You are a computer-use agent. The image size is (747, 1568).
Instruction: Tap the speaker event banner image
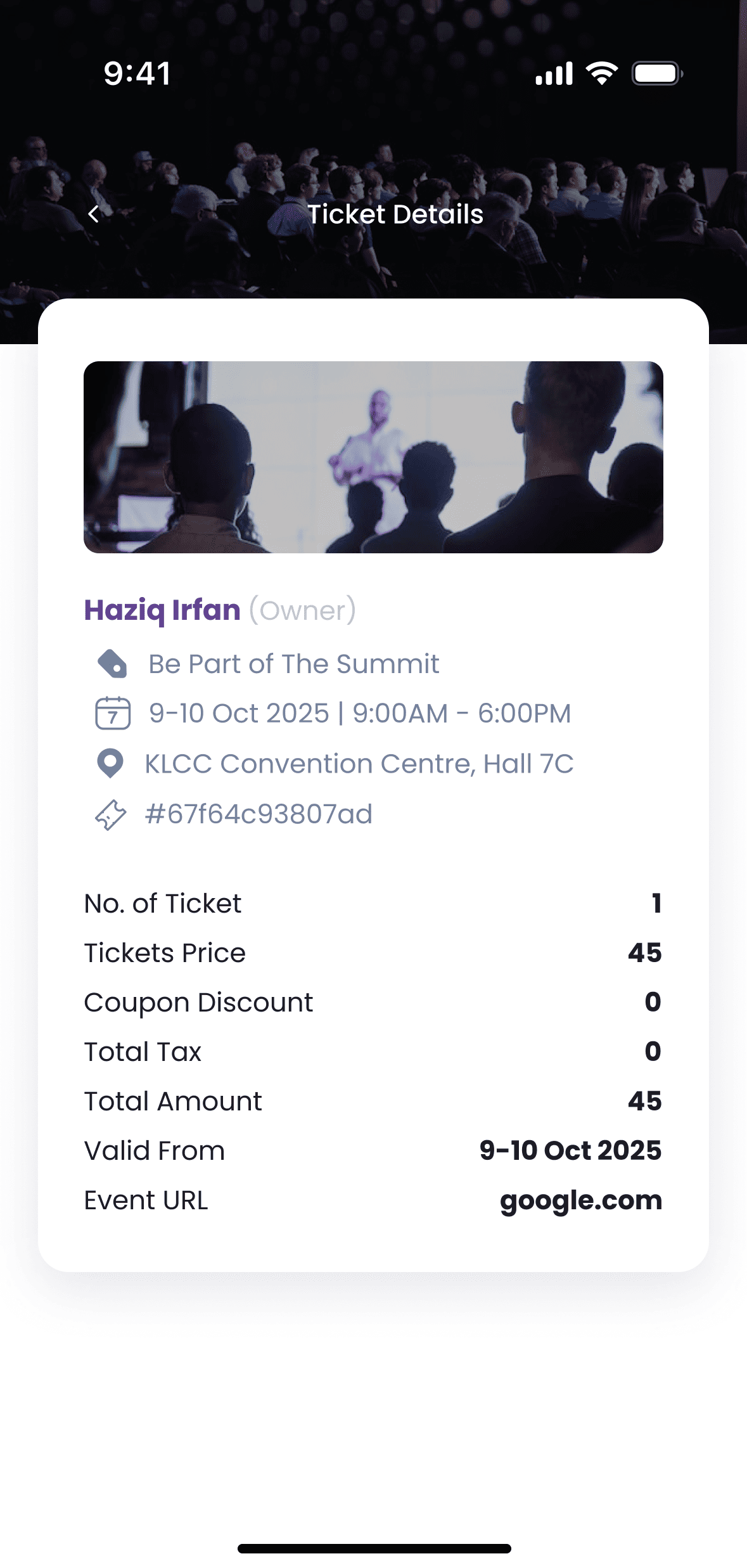[x=373, y=457]
